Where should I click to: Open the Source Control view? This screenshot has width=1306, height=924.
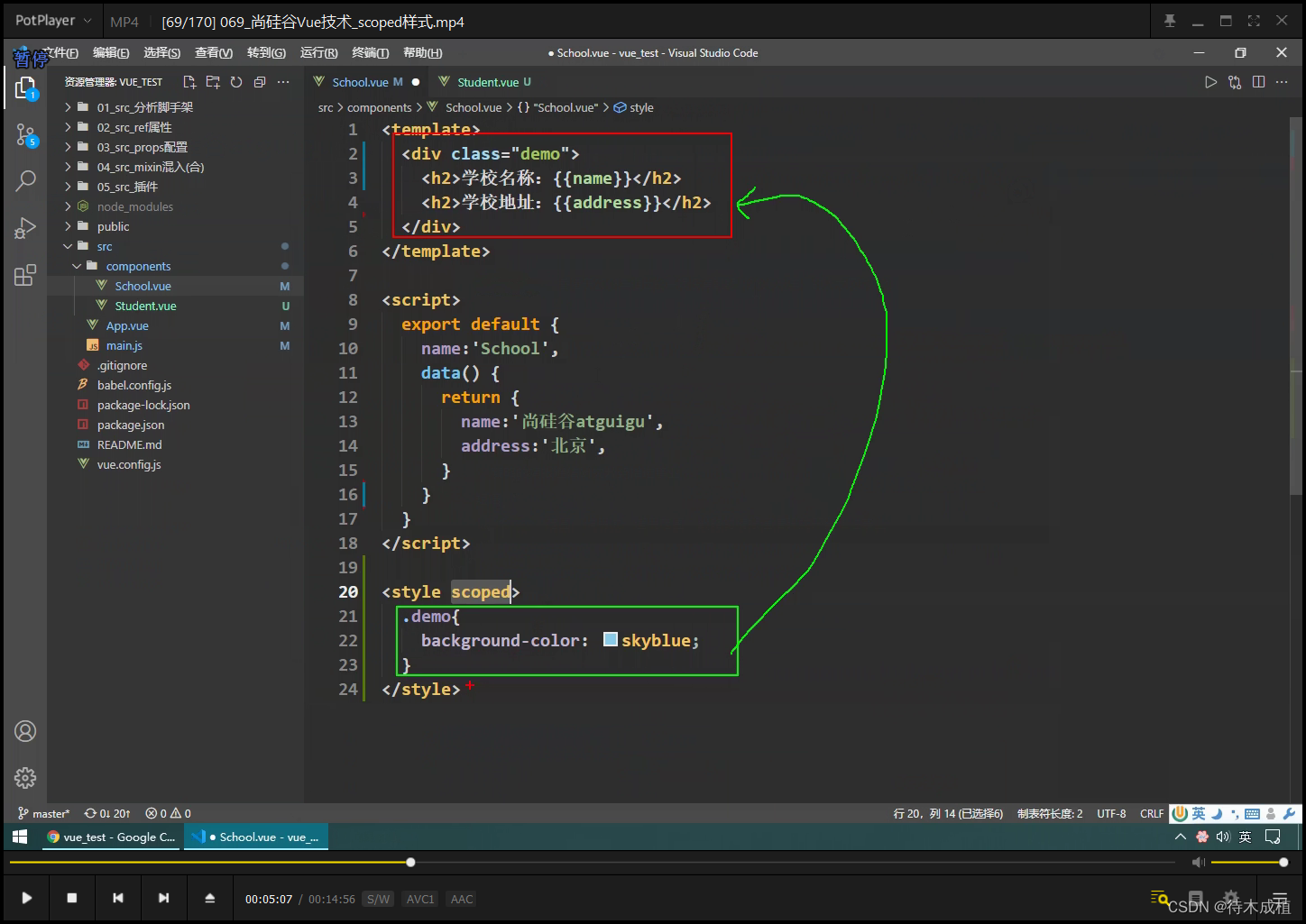(25, 135)
